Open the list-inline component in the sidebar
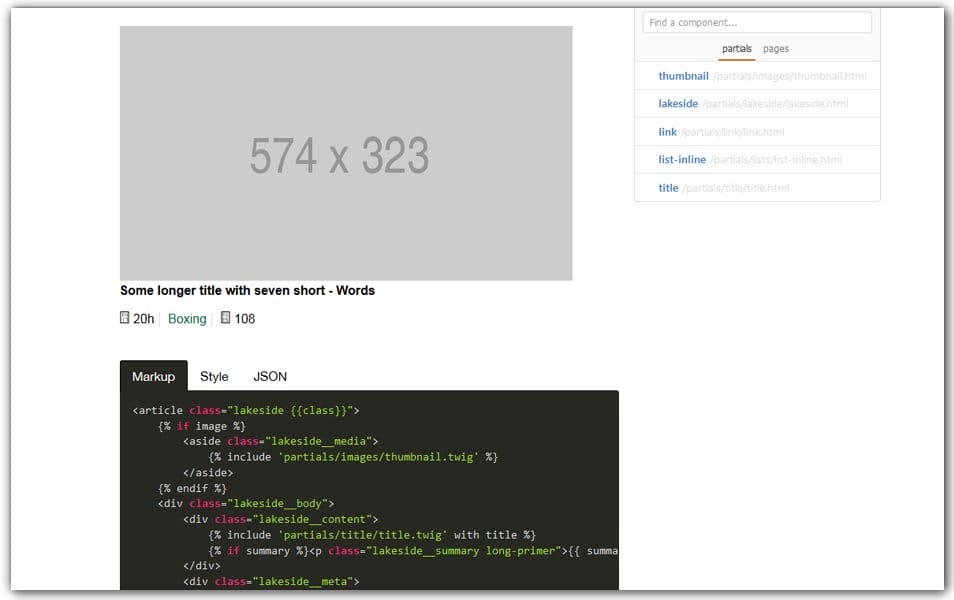Image resolution: width=954 pixels, height=600 pixels. coord(684,159)
